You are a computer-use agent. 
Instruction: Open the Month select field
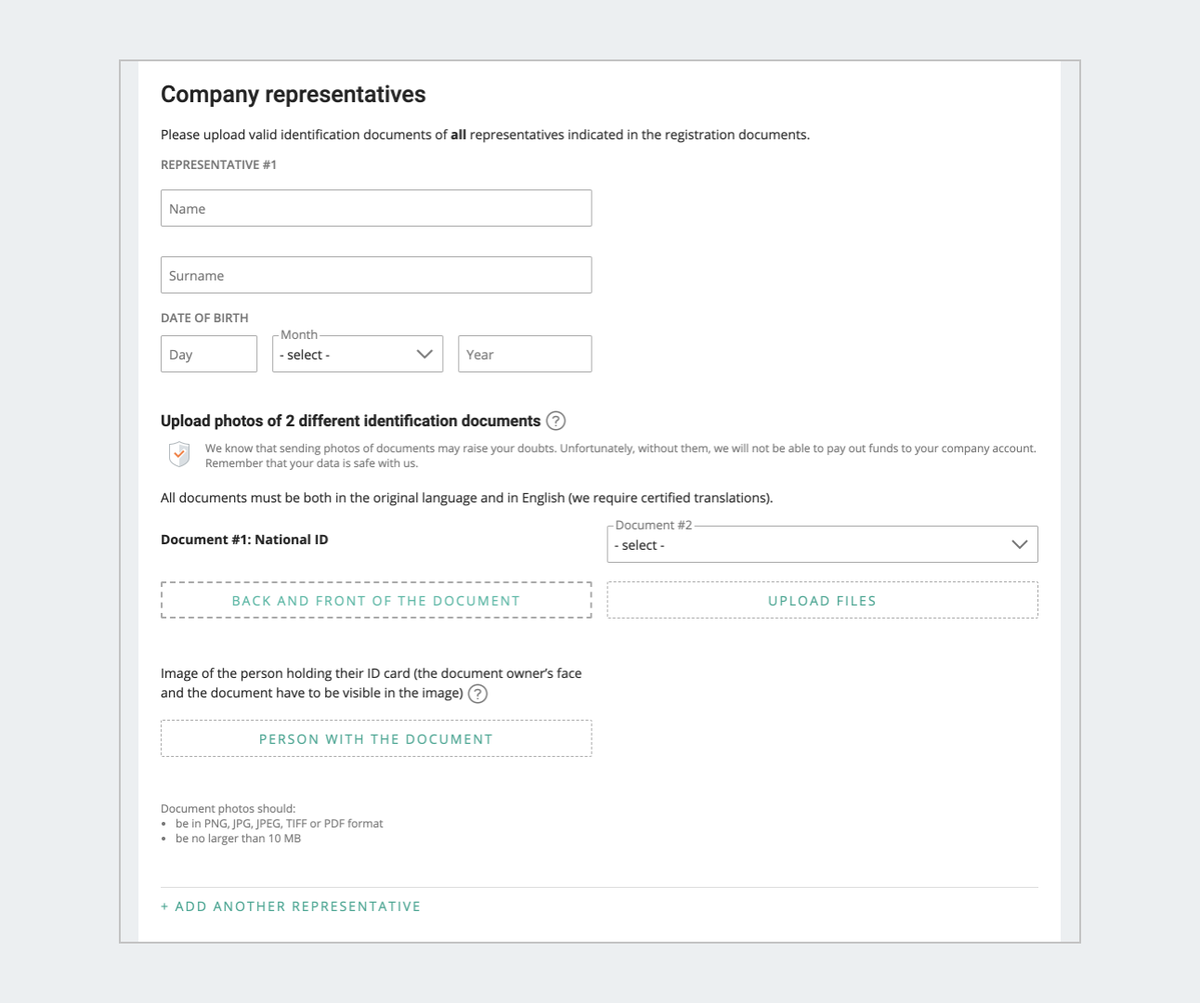tap(345, 354)
